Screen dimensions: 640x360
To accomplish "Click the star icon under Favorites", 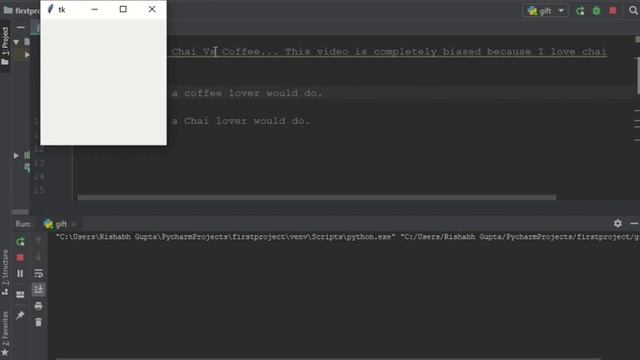I will tap(5, 352).
